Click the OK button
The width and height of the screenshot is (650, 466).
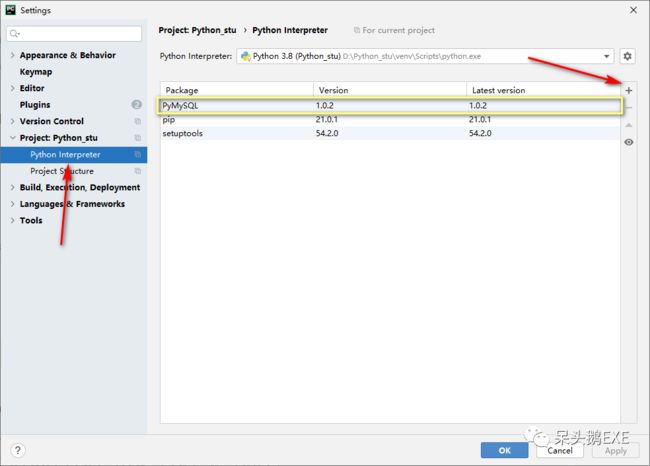pos(504,450)
